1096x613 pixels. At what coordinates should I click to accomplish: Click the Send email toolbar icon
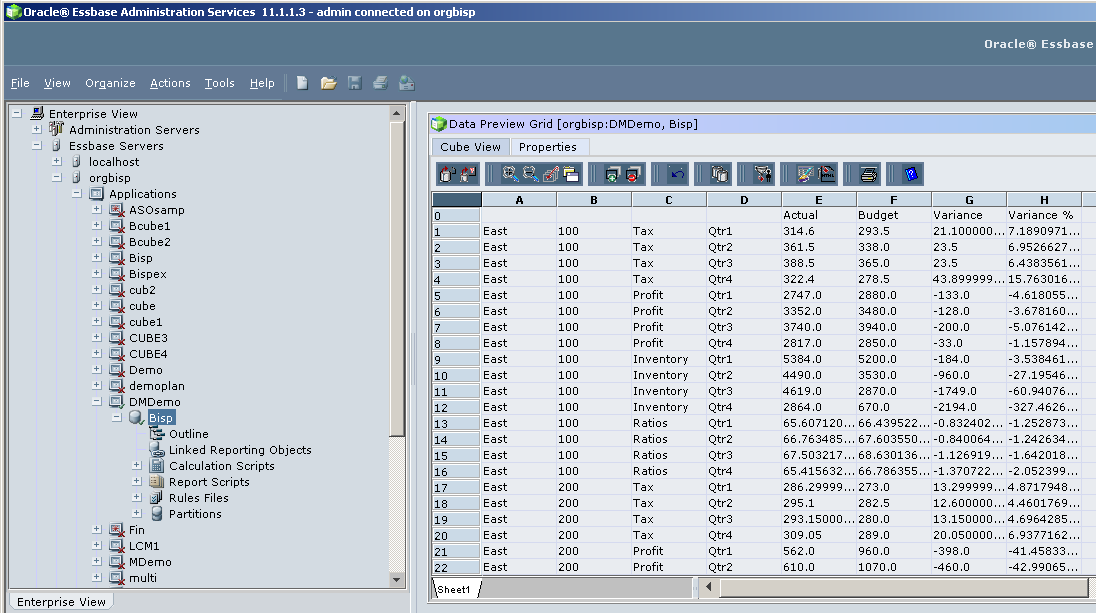[x=407, y=83]
